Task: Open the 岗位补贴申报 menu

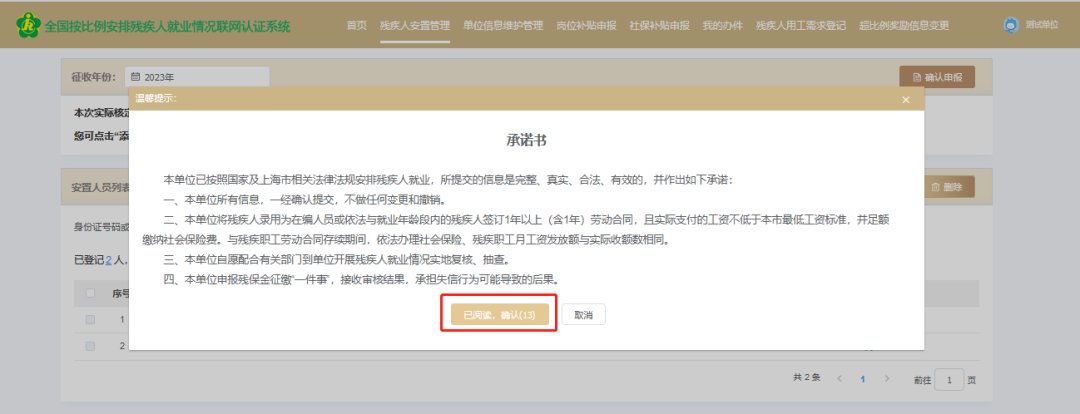Action: (586, 25)
